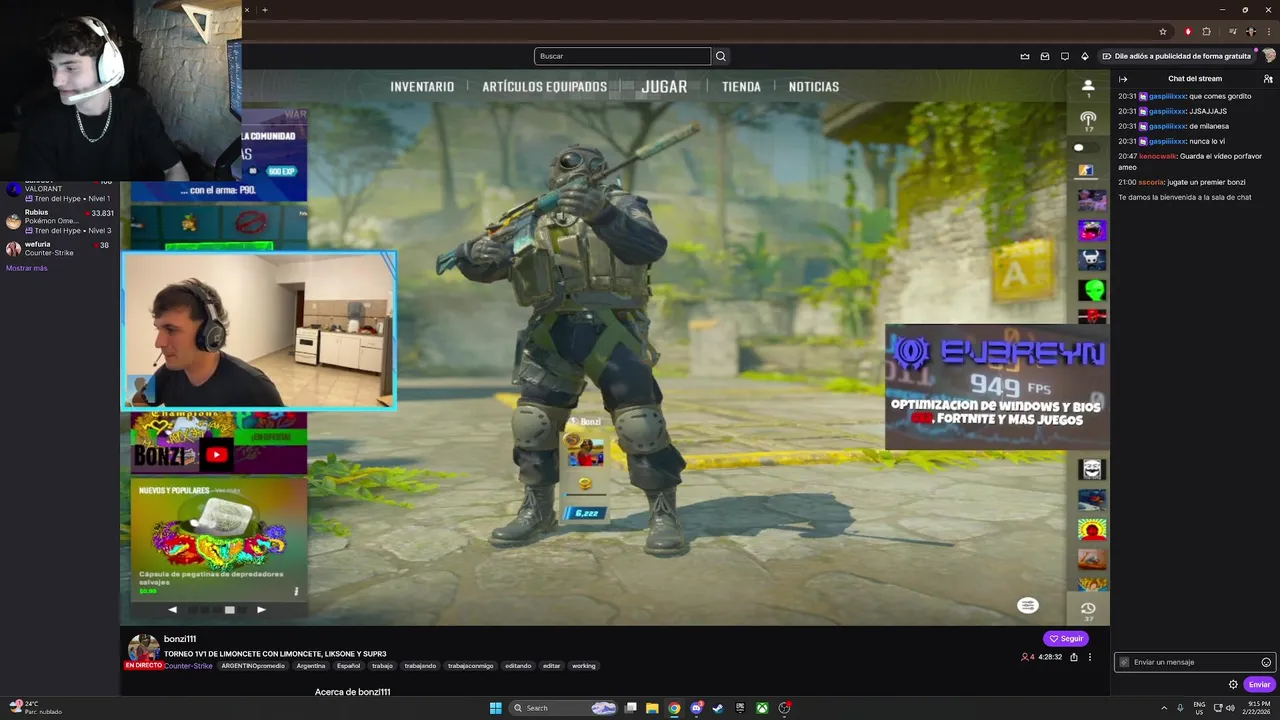Open Steam from taskbar

click(x=718, y=708)
